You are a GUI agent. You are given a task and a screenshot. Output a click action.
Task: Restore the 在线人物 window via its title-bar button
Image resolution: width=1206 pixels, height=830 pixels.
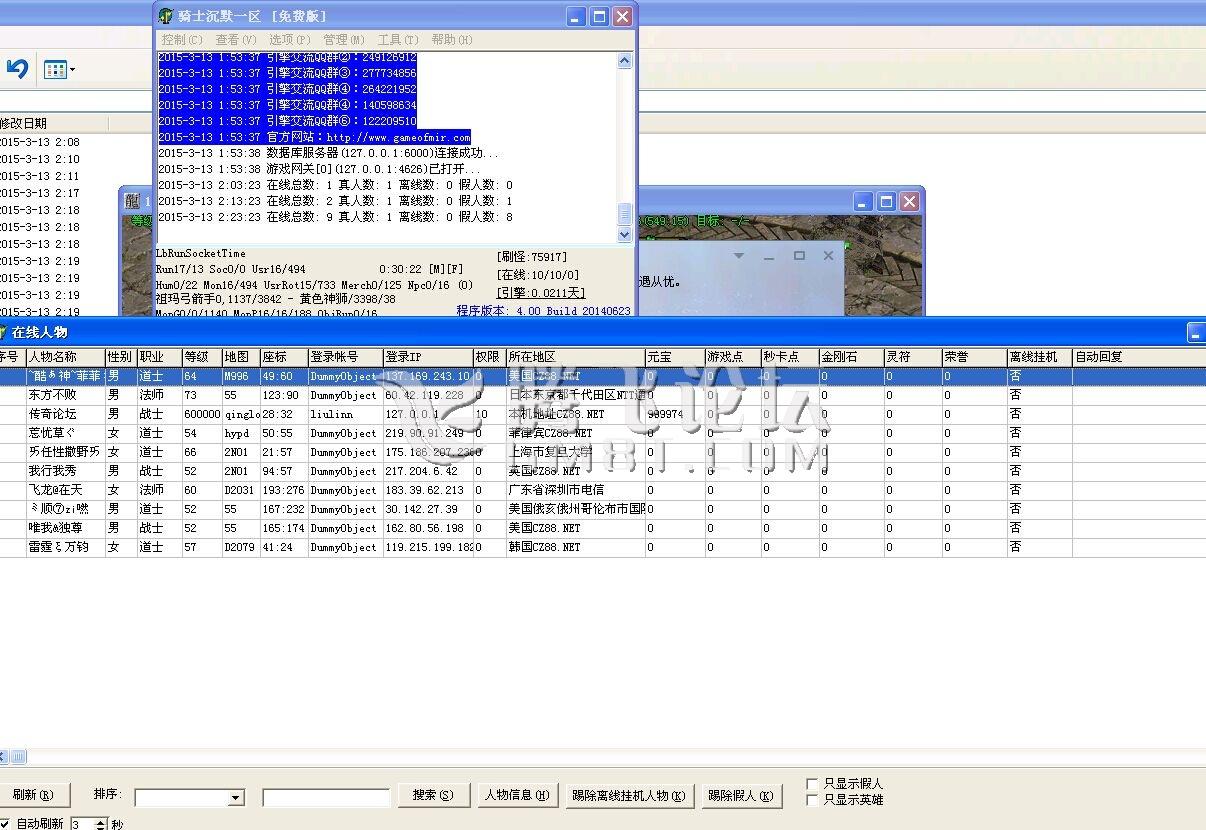[1195, 333]
